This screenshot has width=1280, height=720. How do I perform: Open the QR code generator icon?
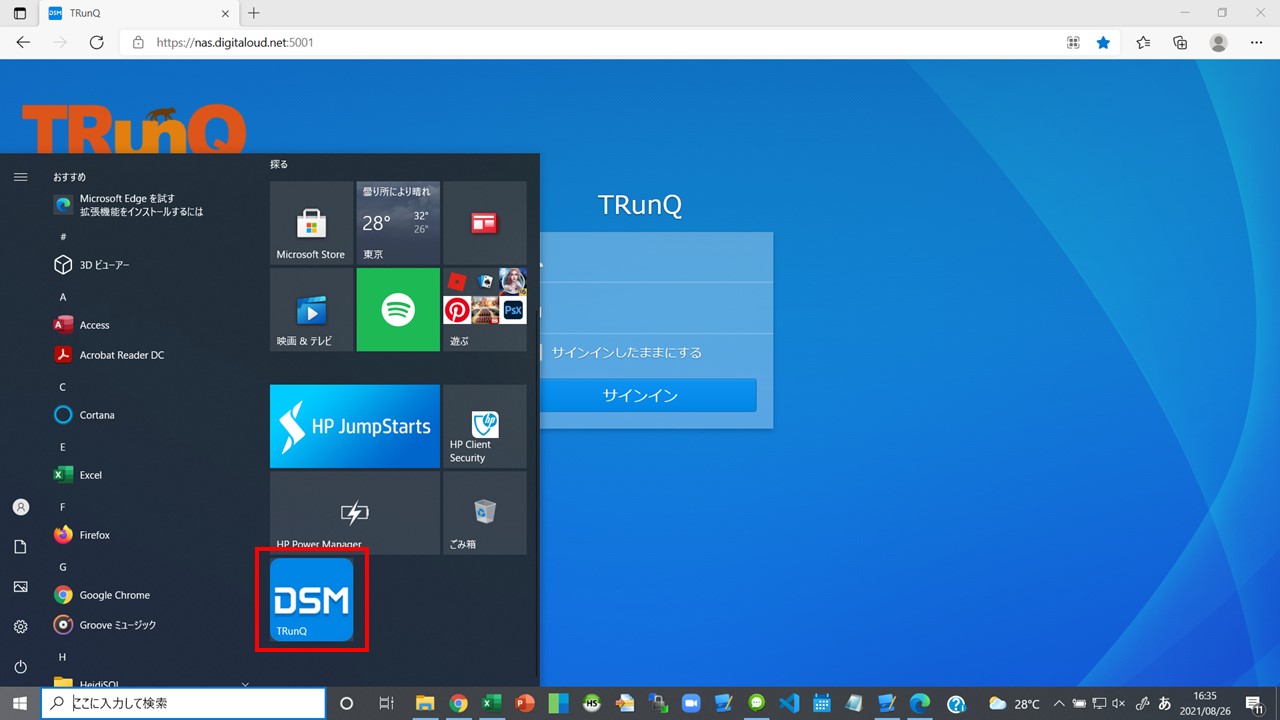(1073, 43)
